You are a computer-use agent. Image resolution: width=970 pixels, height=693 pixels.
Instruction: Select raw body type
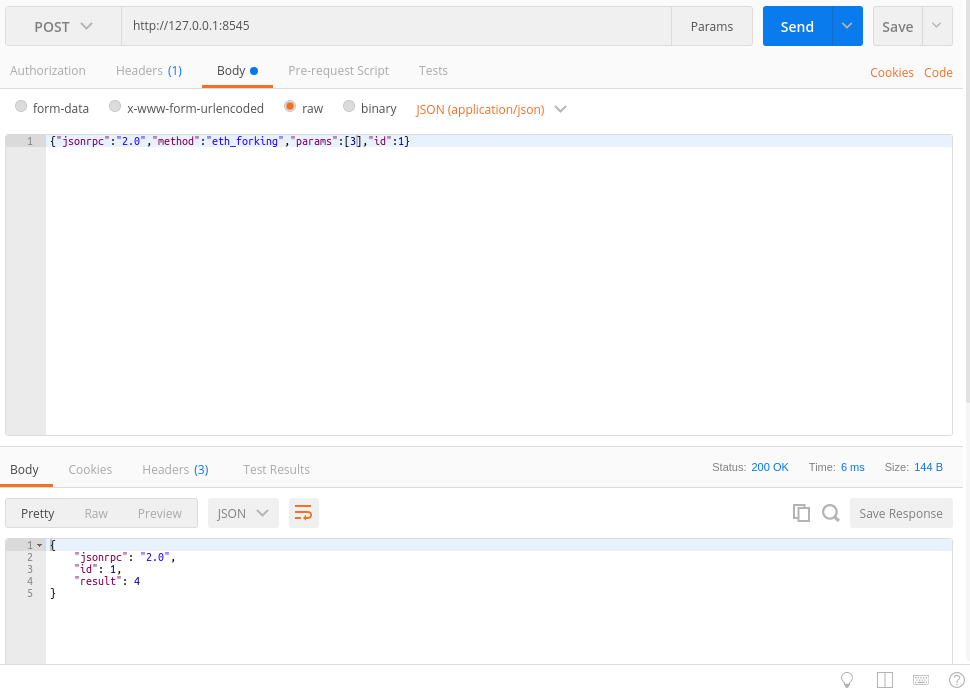pyautogui.click(x=290, y=106)
